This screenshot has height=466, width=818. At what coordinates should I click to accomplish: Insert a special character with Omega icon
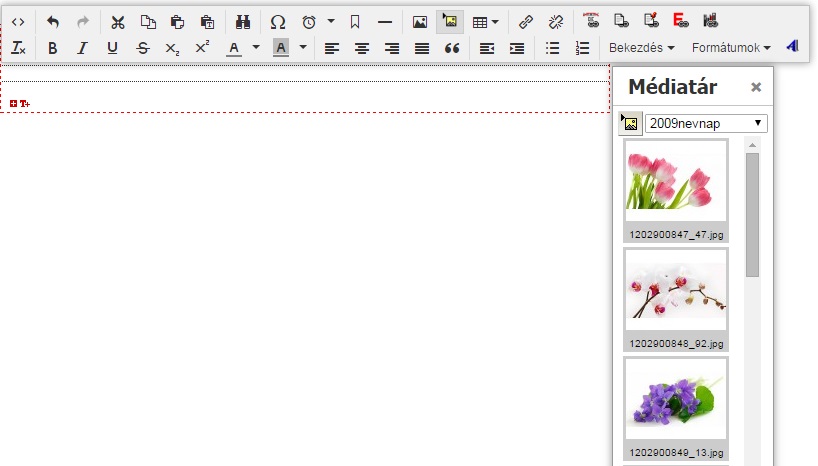point(278,21)
